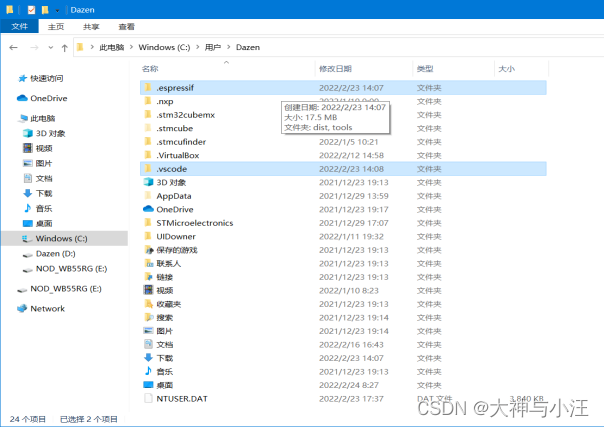Open 音乐 in navigation pane

point(38,208)
